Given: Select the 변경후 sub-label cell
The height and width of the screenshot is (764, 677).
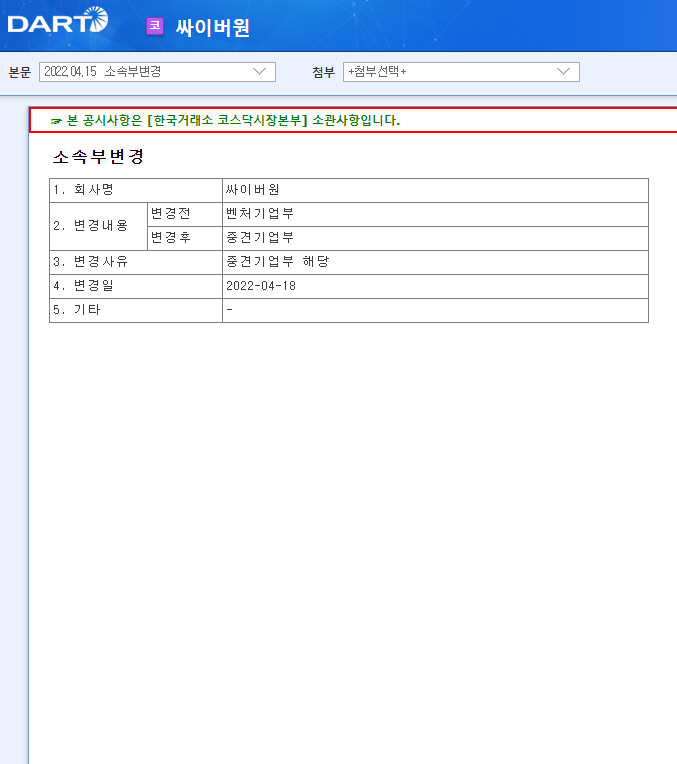Looking at the screenshot, I should click(185, 238).
